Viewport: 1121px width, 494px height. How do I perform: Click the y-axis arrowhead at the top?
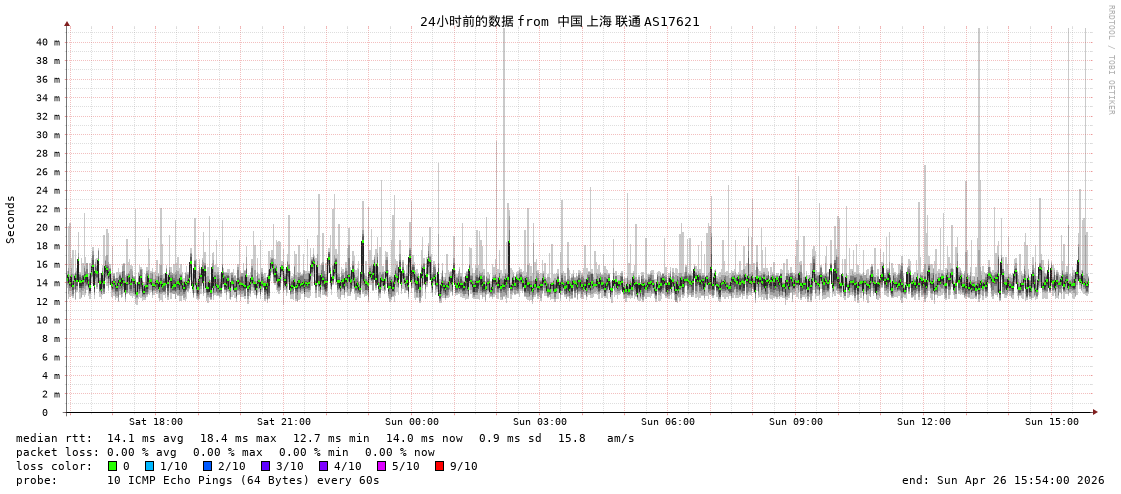pos(67,23)
